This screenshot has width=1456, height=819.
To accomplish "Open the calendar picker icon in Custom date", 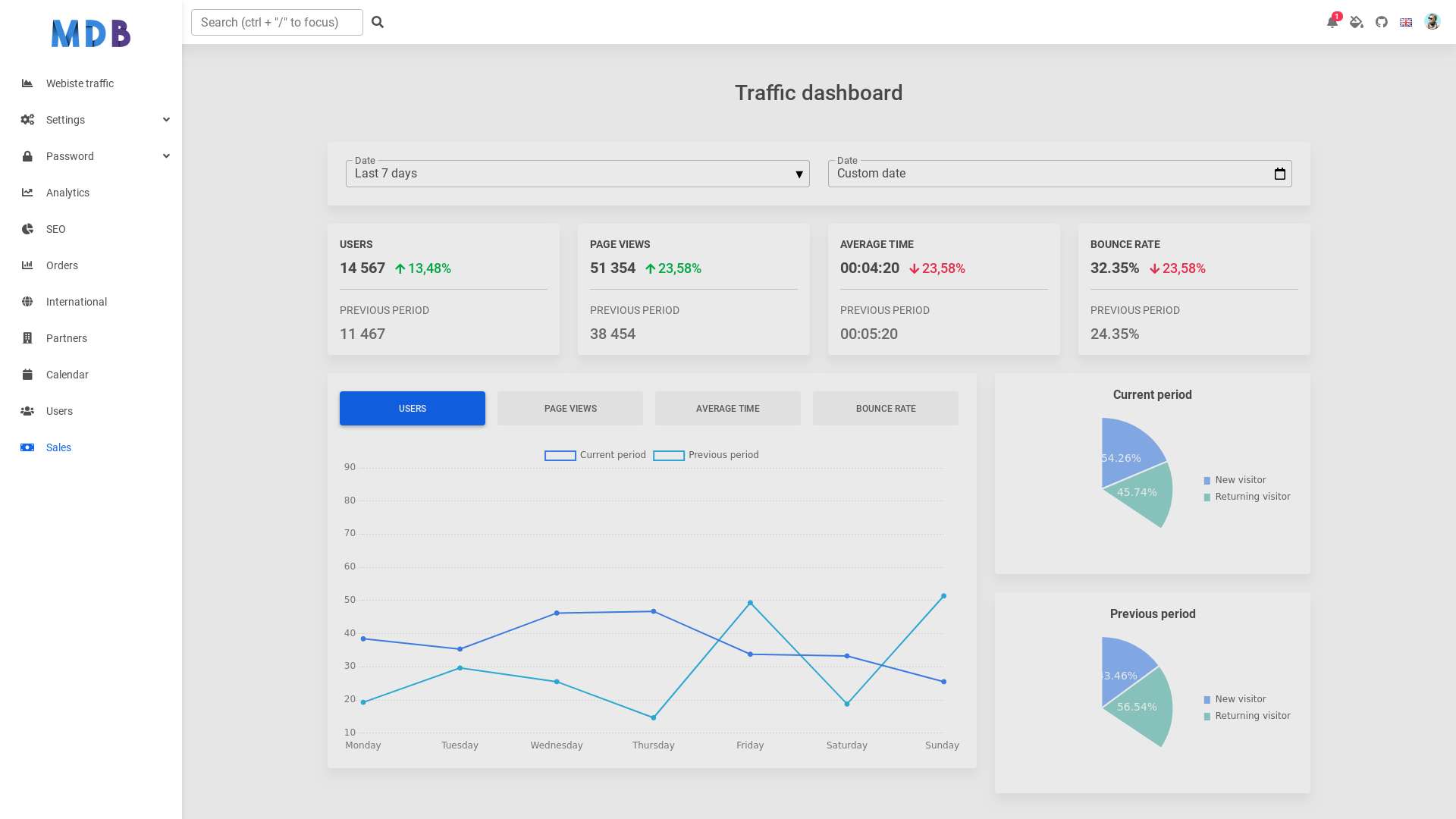I will click(x=1280, y=174).
